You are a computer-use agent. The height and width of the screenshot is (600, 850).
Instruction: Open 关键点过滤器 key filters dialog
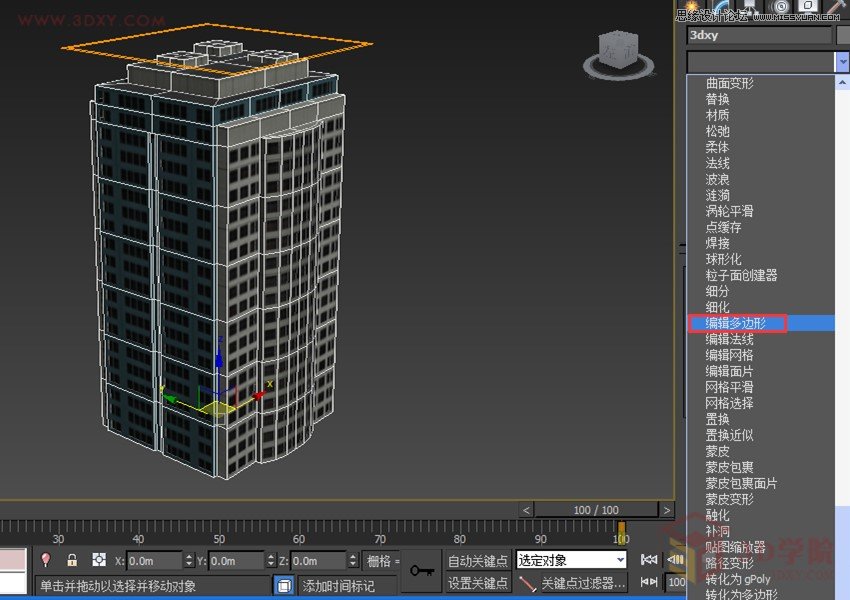(583, 584)
